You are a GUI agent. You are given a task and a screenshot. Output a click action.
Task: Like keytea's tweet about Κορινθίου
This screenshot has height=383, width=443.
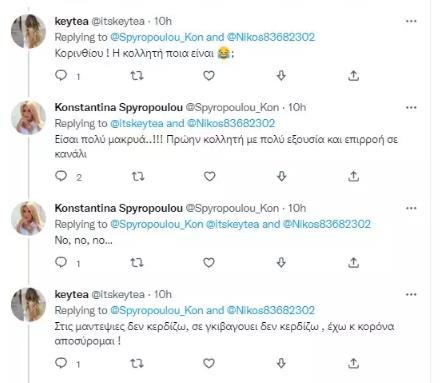pyautogui.click(x=209, y=76)
